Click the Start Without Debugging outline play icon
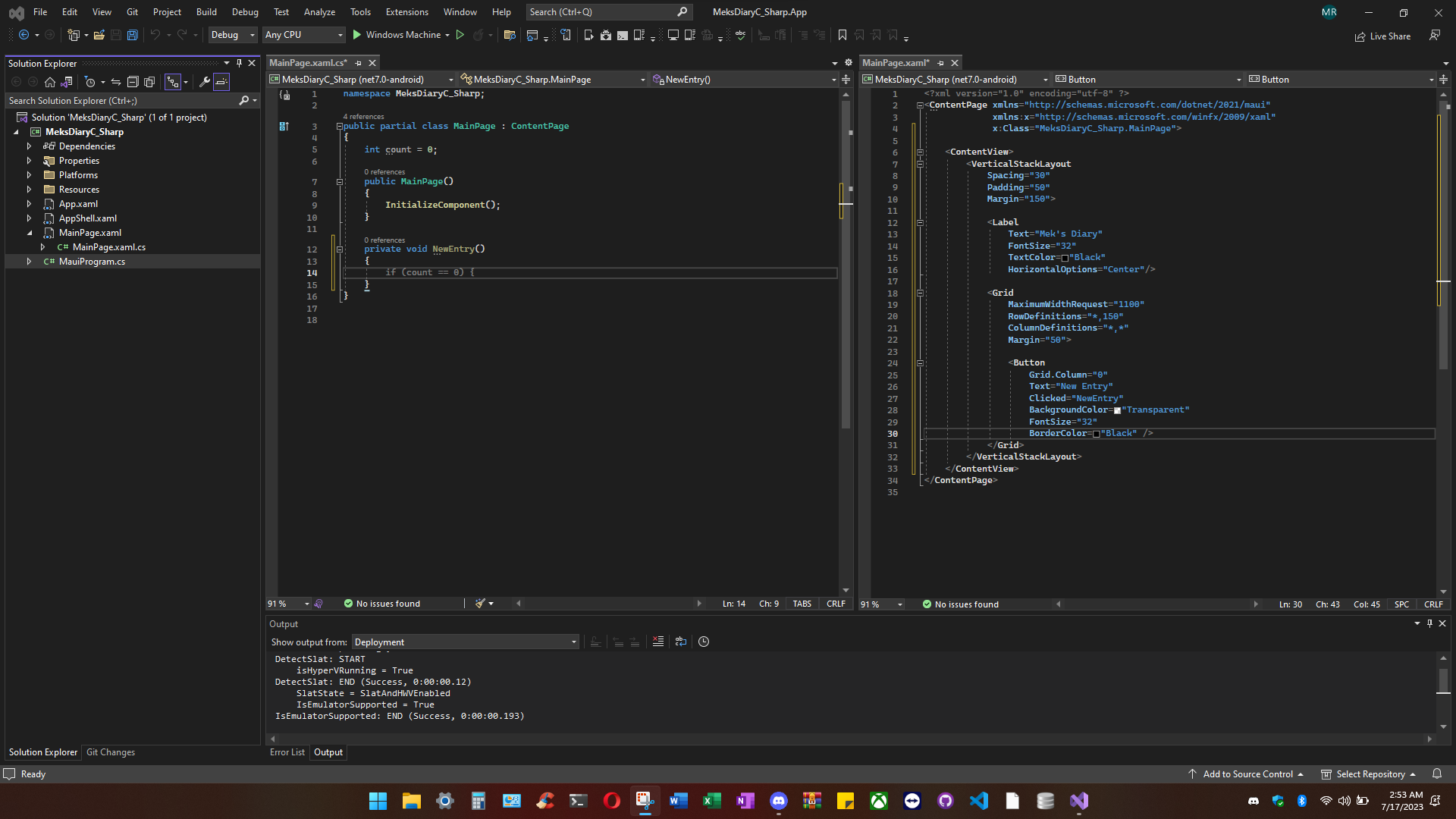Viewport: 1456px width, 819px height. pos(460,35)
